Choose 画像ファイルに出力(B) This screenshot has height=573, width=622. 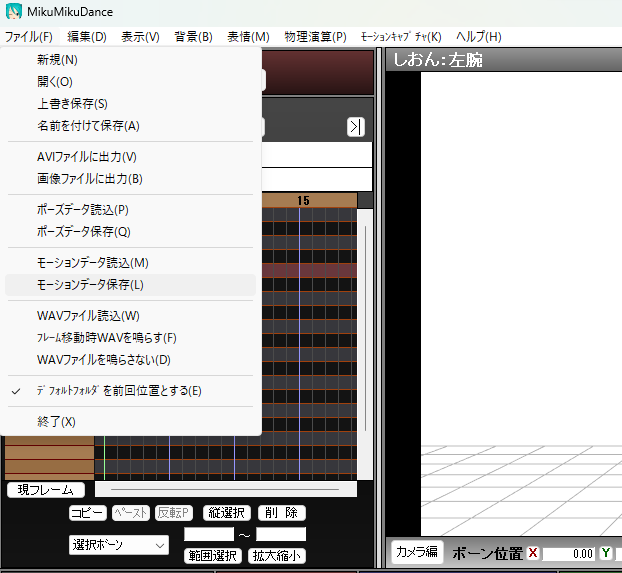pyautogui.click(x=131, y=179)
